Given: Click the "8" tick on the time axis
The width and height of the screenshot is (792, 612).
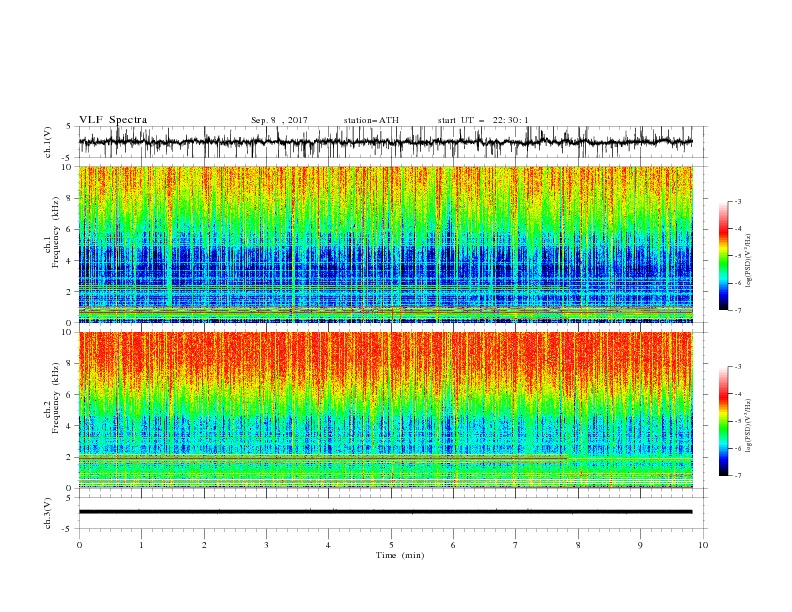Looking at the screenshot, I should (x=578, y=545).
